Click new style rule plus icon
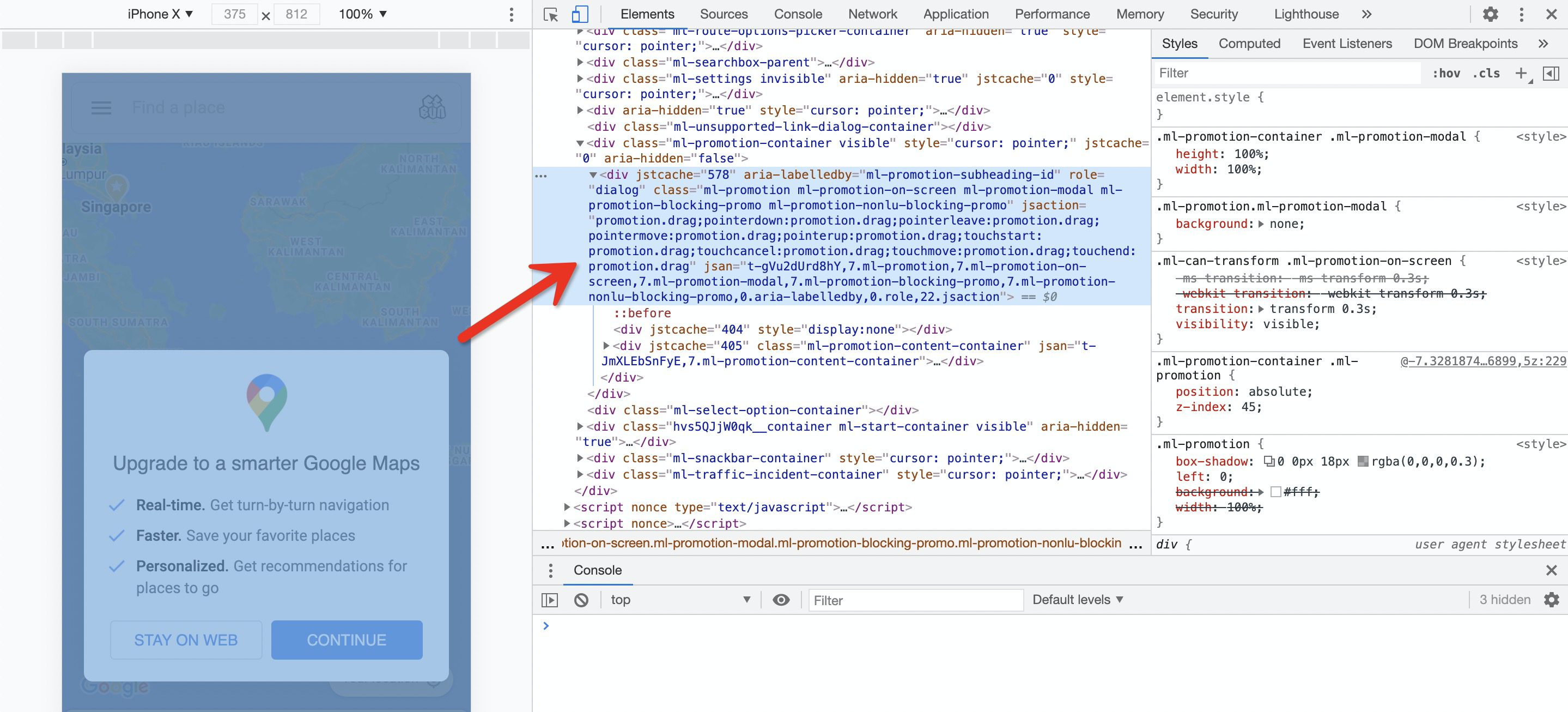This screenshot has width=1568, height=712. [1521, 73]
